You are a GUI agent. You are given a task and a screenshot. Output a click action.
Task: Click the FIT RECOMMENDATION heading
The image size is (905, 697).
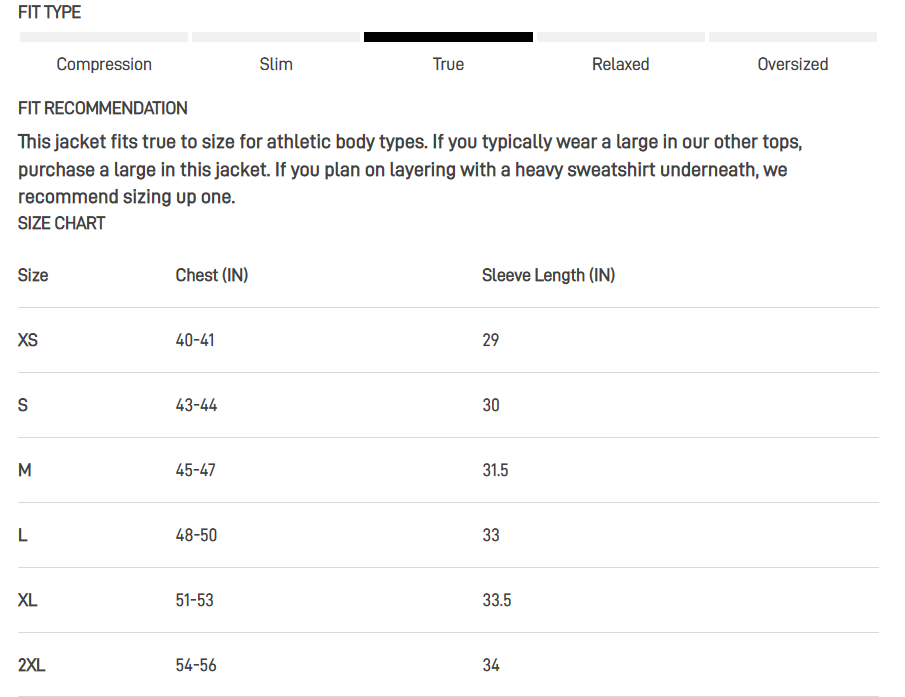(x=103, y=108)
